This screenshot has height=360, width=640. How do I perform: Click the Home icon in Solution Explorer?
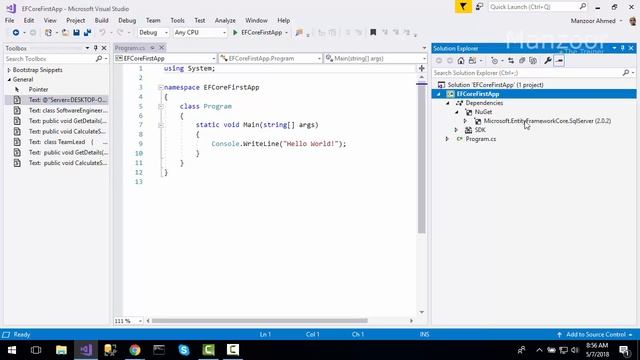click(461, 61)
